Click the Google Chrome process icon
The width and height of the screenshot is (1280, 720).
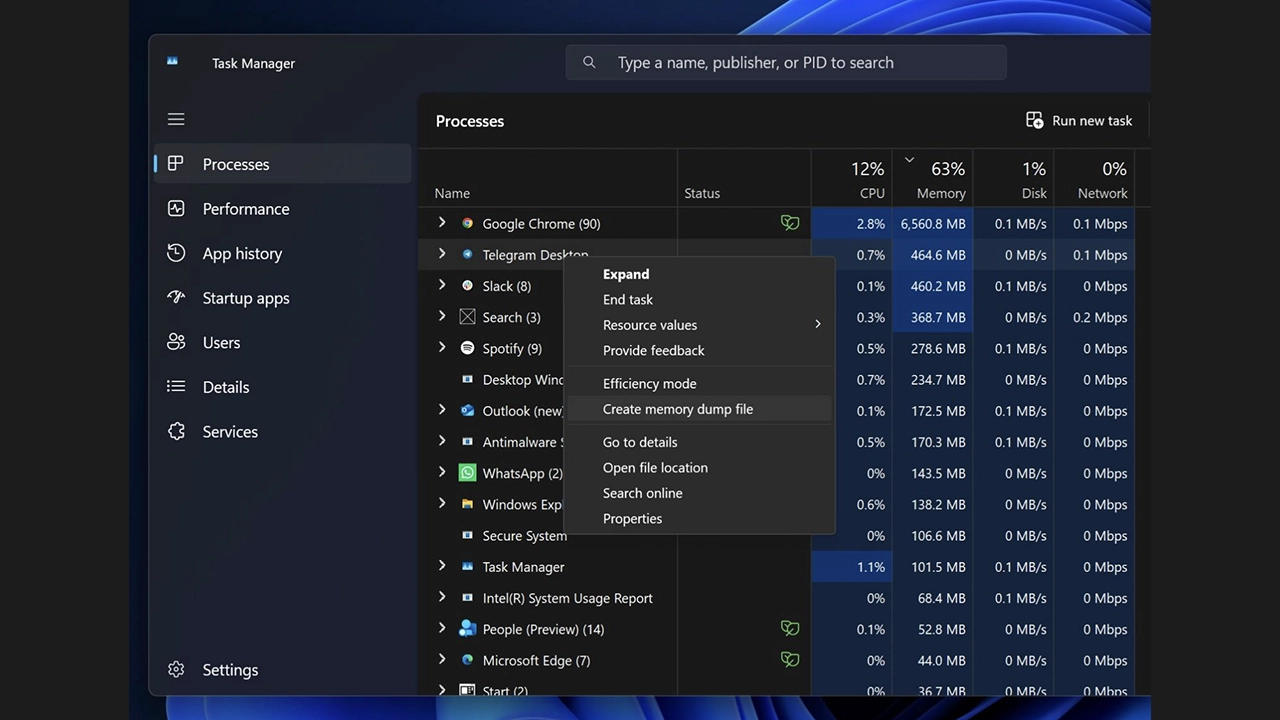coord(467,223)
